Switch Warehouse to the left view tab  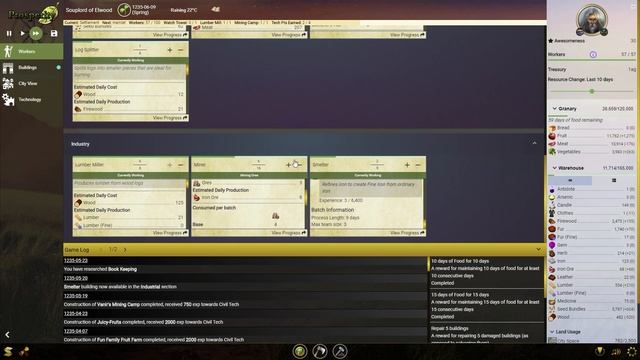[570, 180]
